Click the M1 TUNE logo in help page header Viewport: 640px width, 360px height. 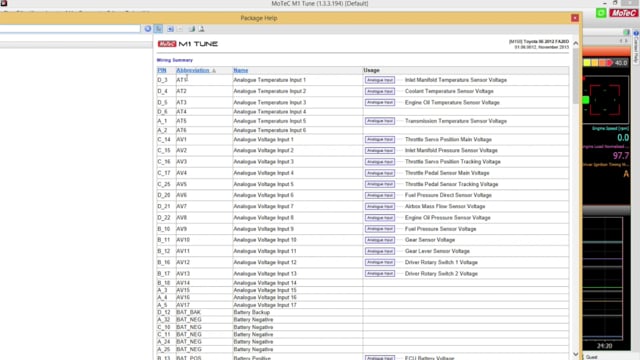tap(188, 44)
